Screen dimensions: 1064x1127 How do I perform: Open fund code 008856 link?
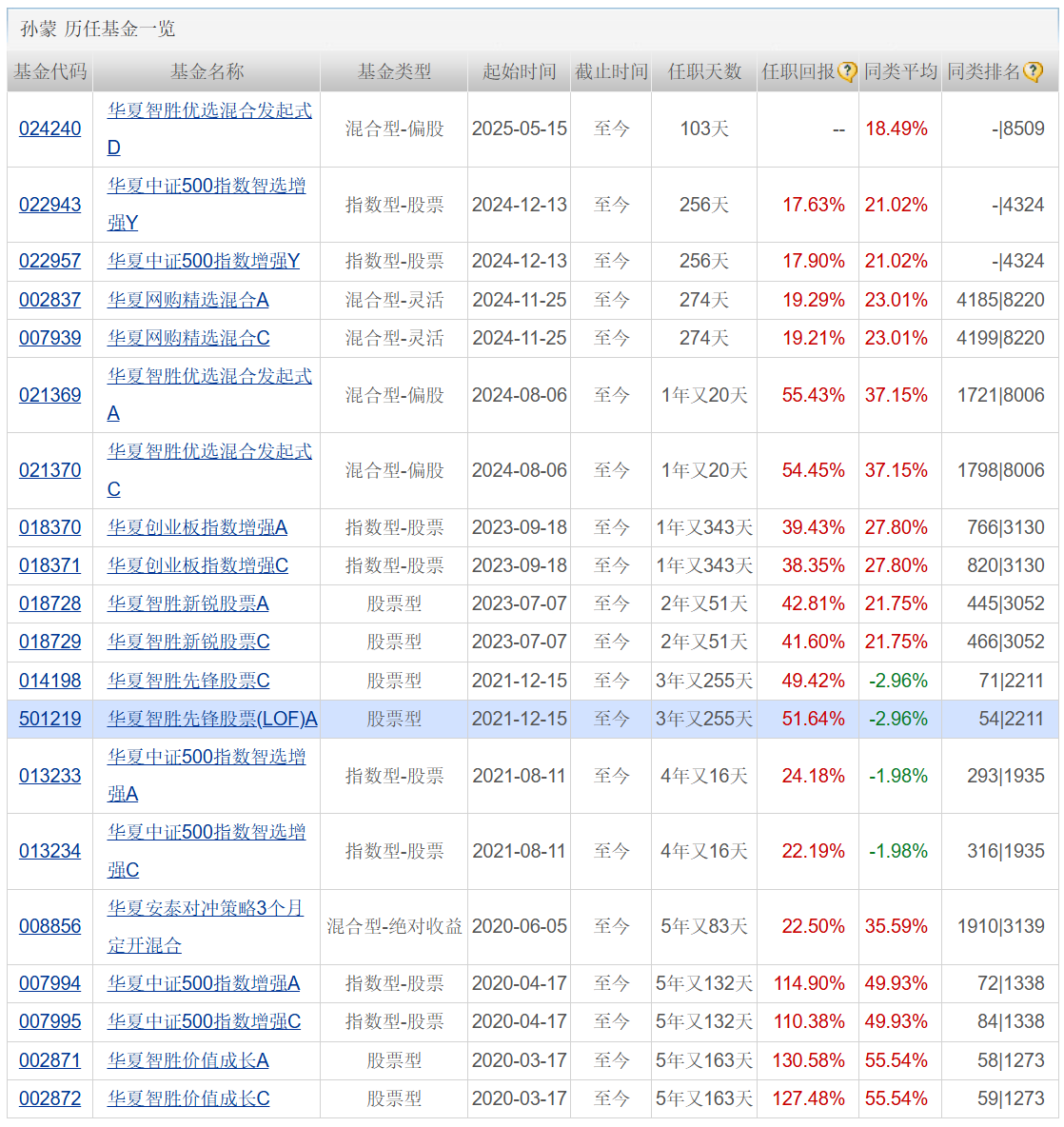49,926
